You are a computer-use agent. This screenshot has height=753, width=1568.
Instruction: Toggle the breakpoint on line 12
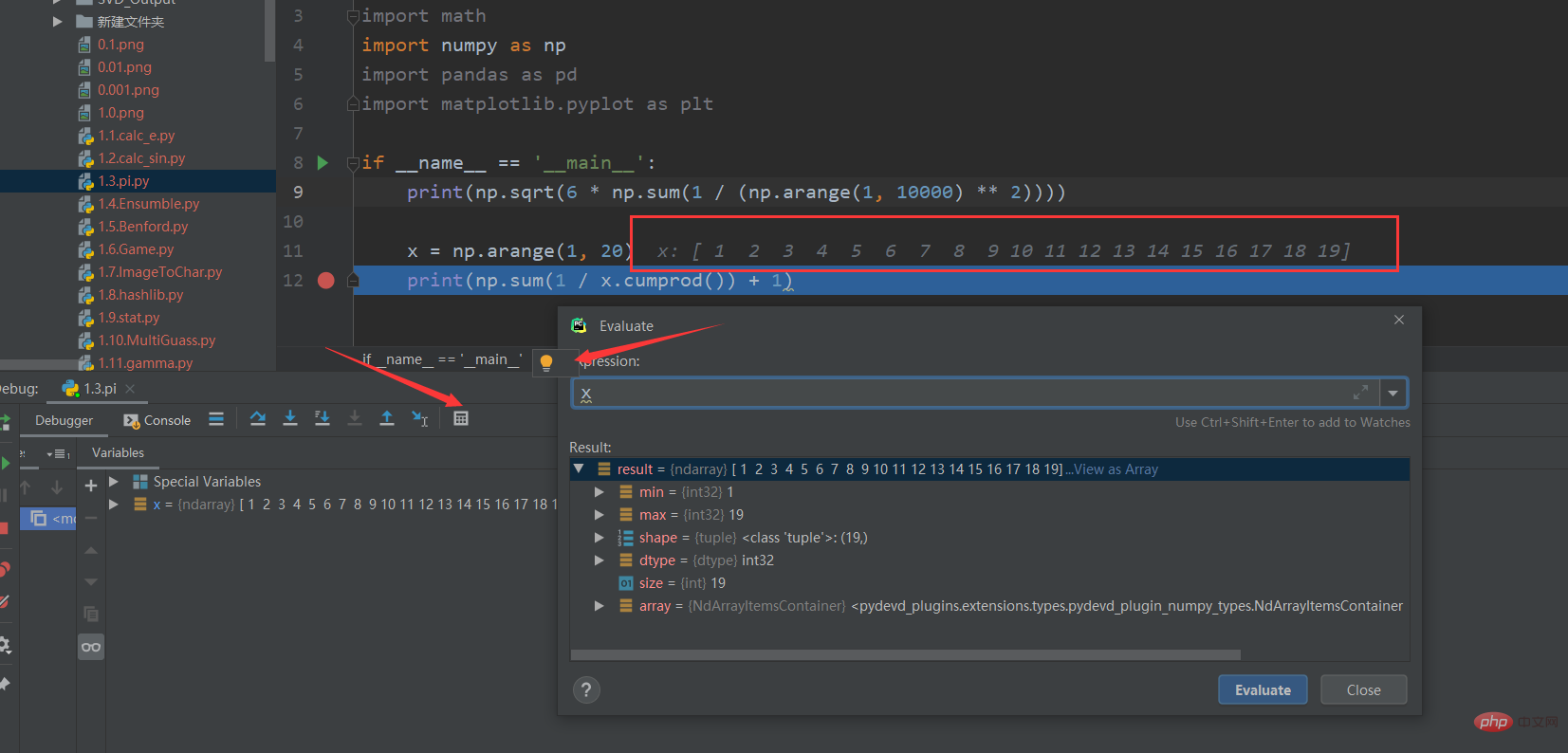[x=325, y=281]
